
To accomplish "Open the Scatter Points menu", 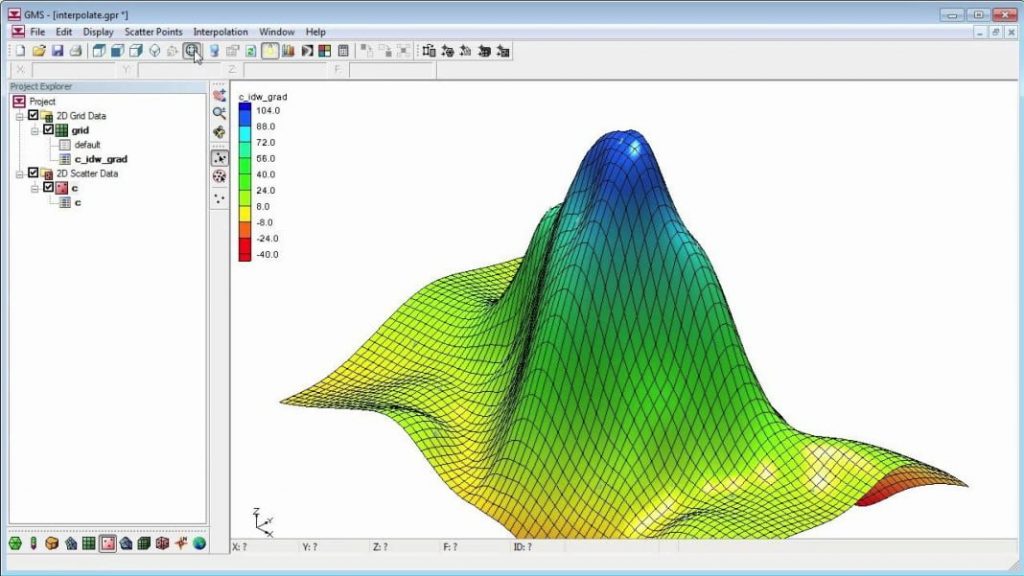I will click(x=153, y=32).
